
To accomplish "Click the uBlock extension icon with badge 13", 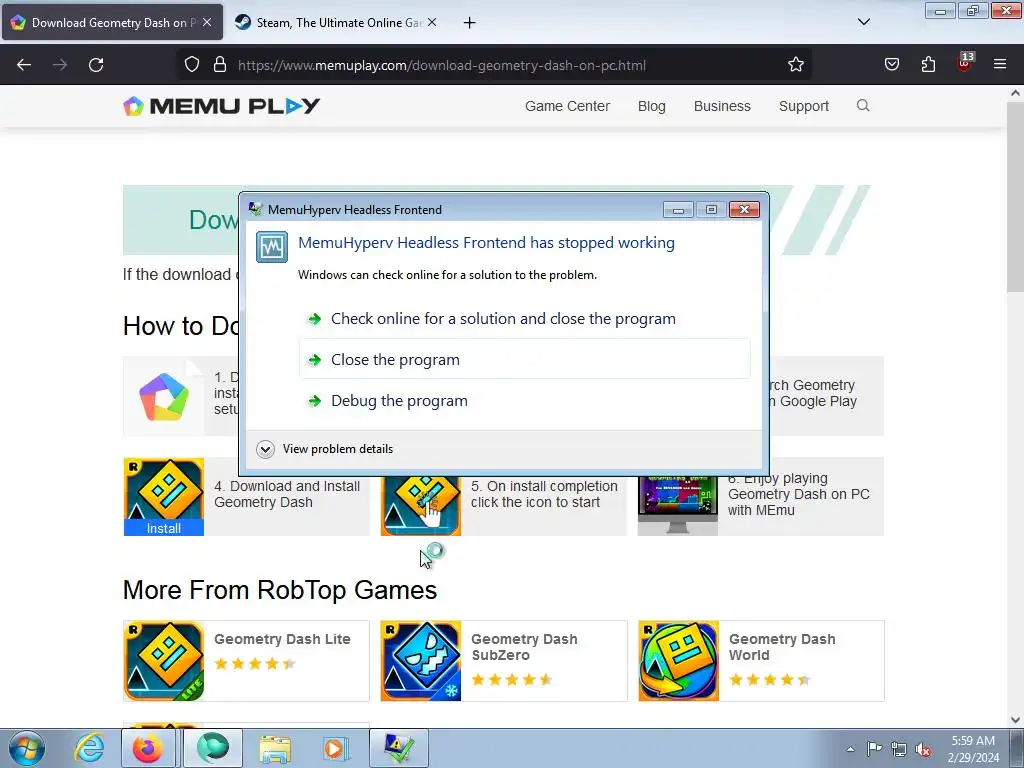I will click(x=965, y=63).
